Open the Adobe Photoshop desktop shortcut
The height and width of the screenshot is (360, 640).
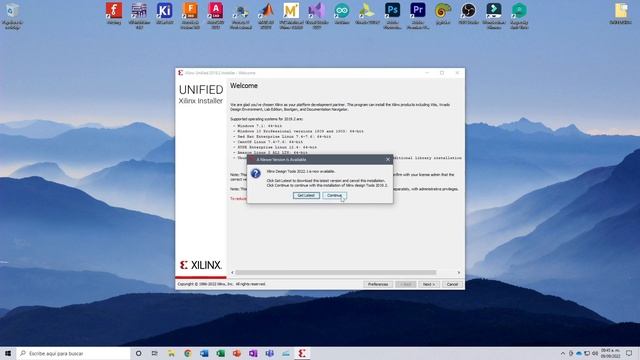point(393,16)
